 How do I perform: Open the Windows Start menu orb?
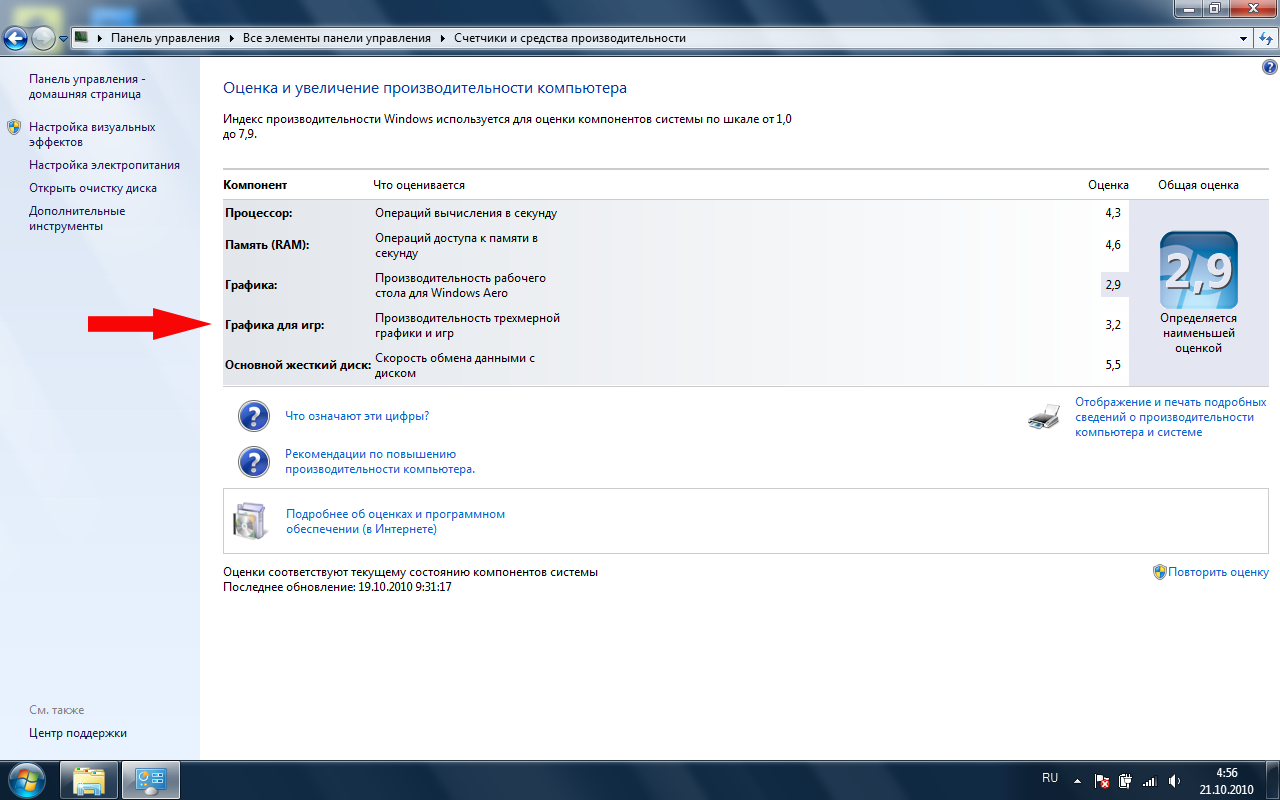click(26, 780)
